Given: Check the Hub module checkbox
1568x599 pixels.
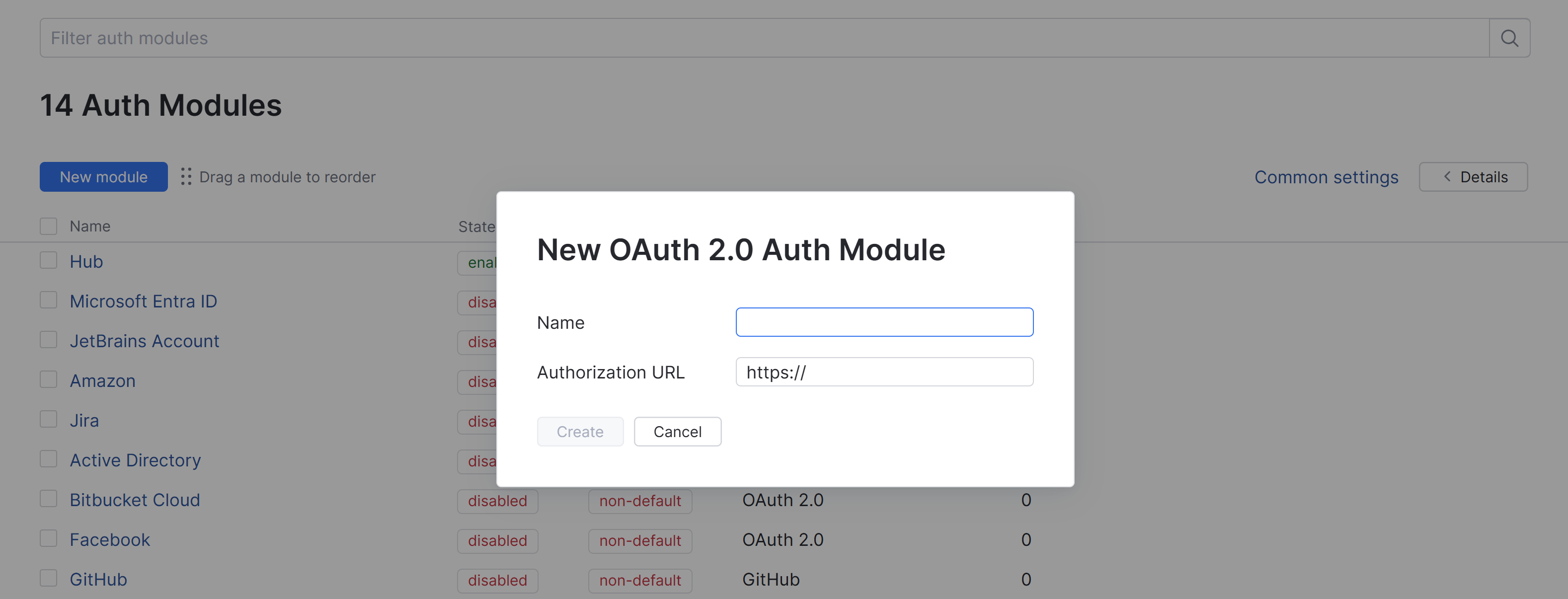Looking at the screenshot, I should (49, 261).
